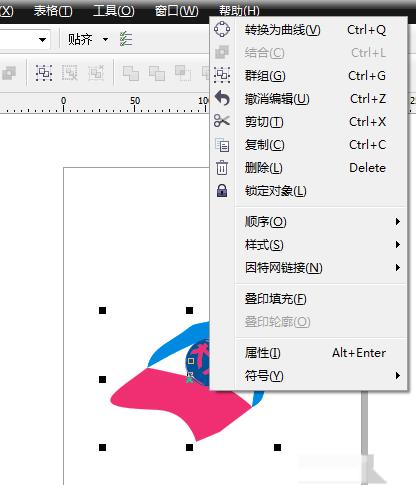Click the bottom-left selection handle

(x=102, y=447)
